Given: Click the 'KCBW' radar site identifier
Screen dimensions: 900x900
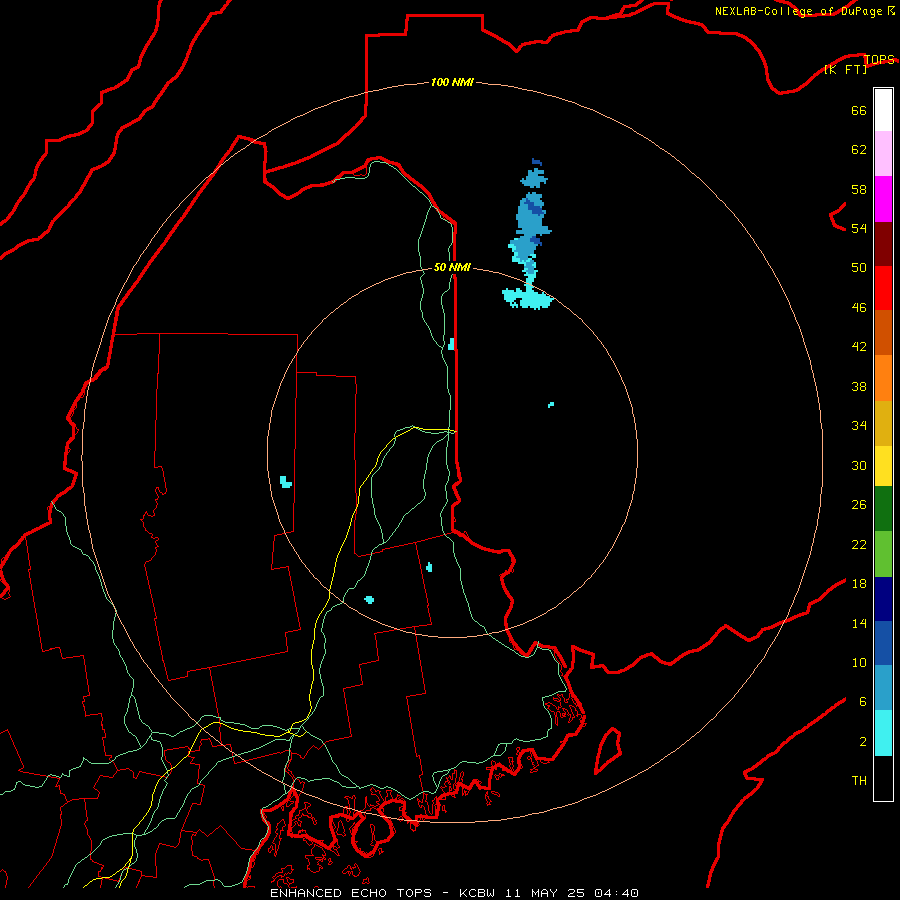Looking at the screenshot, I should pos(479,893).
